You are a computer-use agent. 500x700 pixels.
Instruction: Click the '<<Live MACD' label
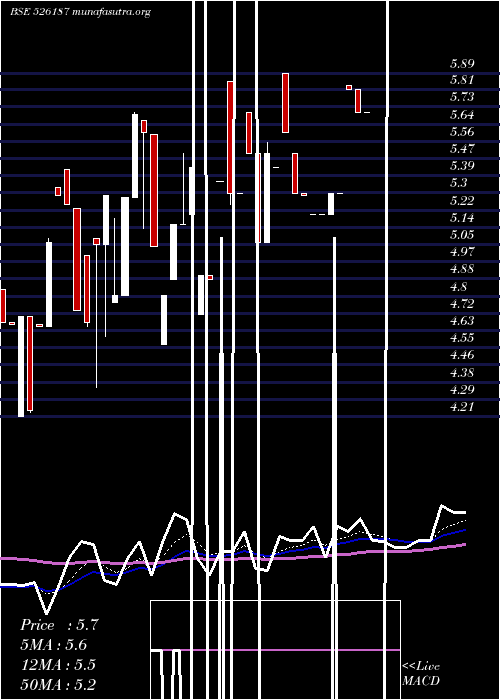[x=421, y=674]
